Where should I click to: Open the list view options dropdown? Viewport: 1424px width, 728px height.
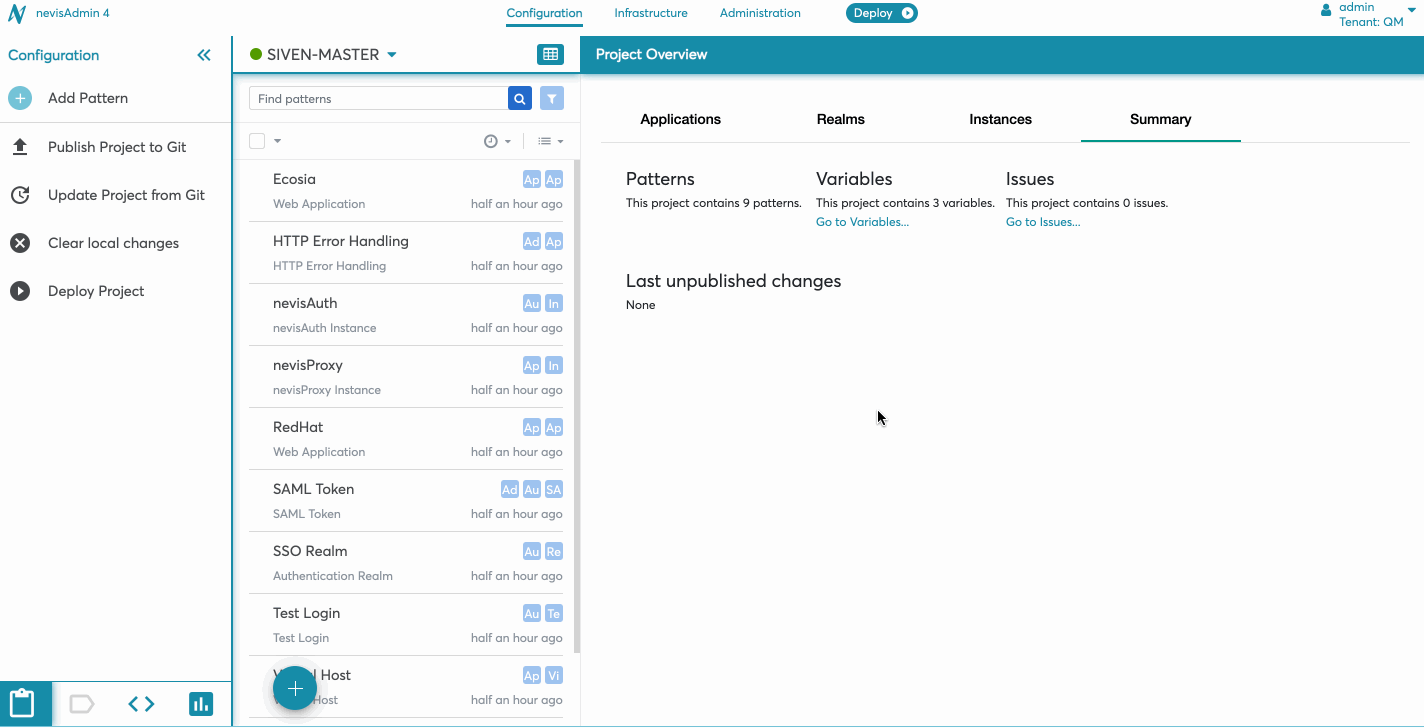551,142
